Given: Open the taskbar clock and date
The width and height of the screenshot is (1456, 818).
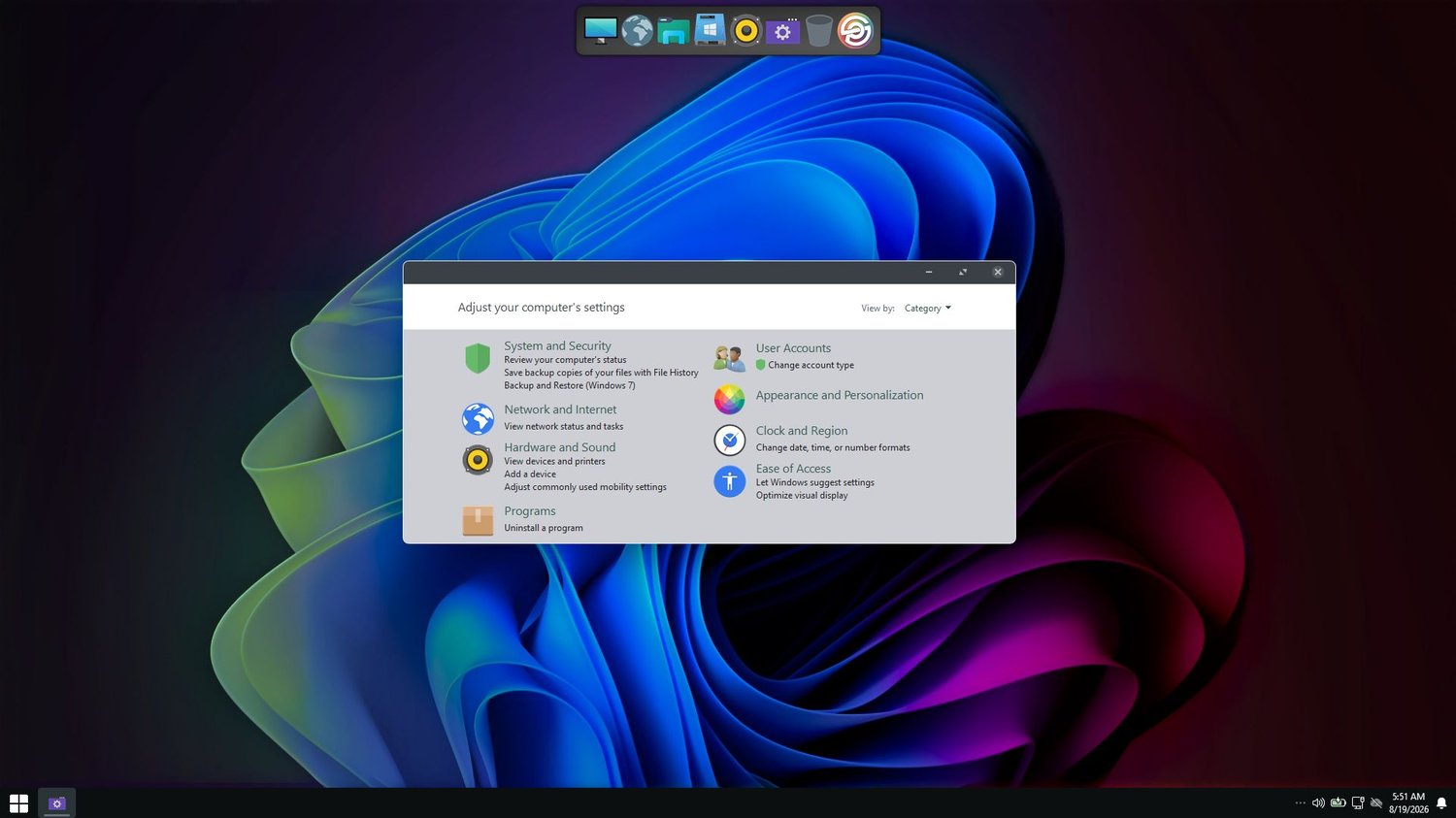Looking at the screenshot, I should pos(1408,803).
